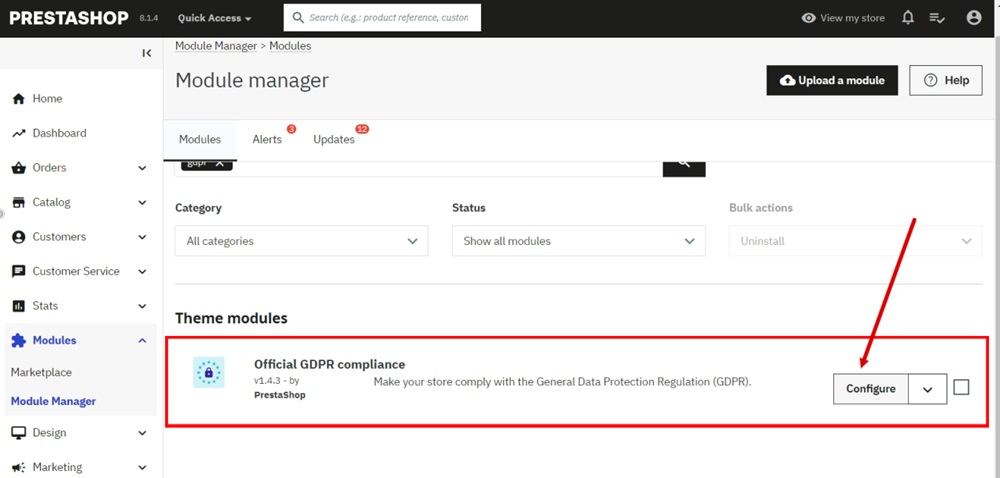Expand the Design menu chevron
The width and height of the screenshot is (1000, 478).
(142, 433)
